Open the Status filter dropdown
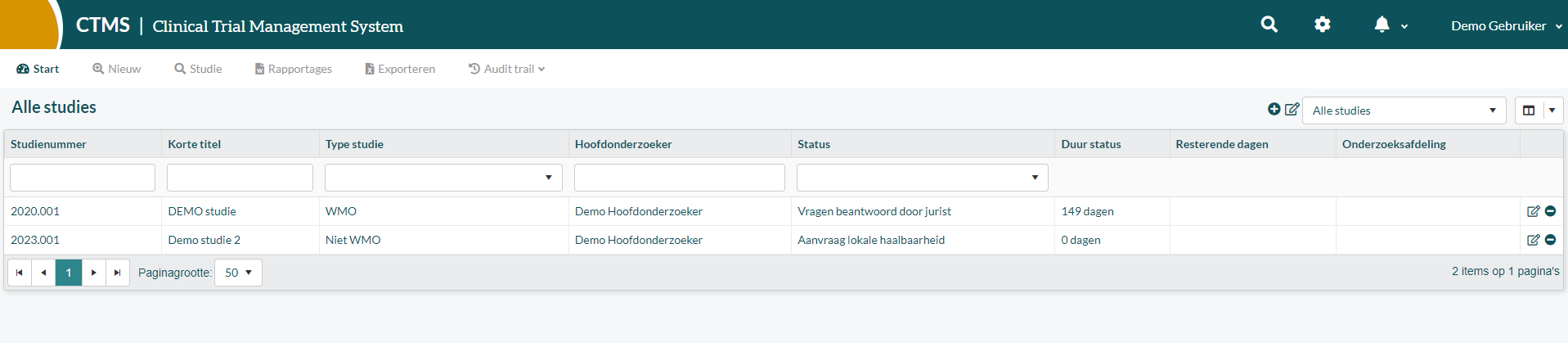The width and height of the screenshot is (1568, 343). pyautogui.click(x=923, y=178)
